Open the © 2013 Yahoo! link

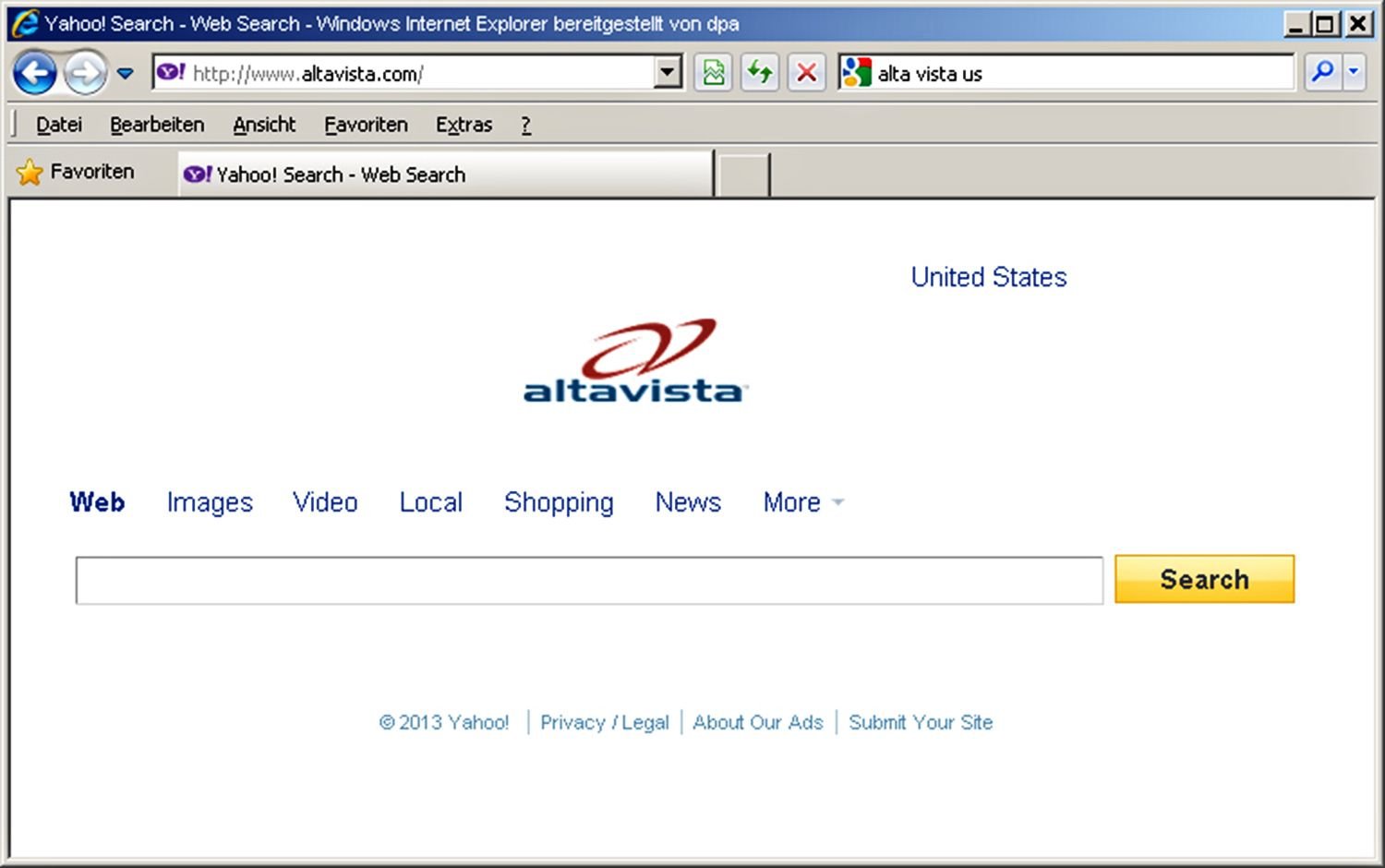pyautogui.click(x=443, y=722)
